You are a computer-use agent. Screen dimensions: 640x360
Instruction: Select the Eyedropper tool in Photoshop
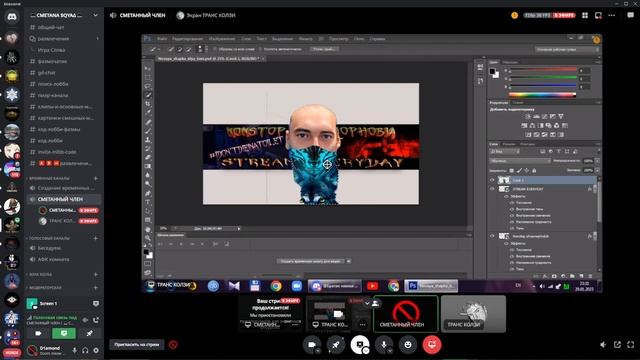[x=148, y=113]
